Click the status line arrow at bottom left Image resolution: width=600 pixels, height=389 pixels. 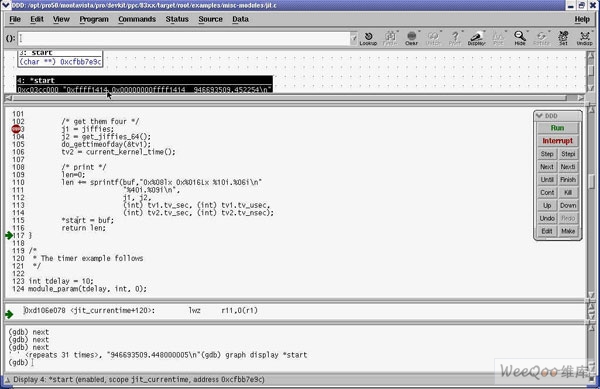click(7, 380)
